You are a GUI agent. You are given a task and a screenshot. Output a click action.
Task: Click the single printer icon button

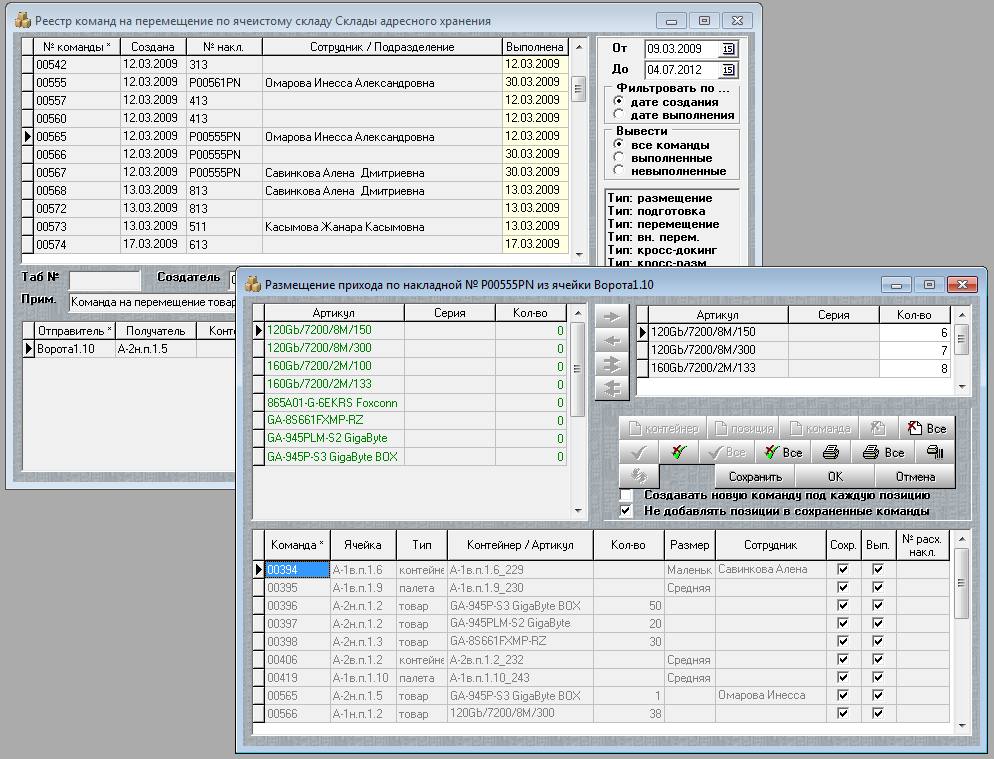tap(830, 453)
